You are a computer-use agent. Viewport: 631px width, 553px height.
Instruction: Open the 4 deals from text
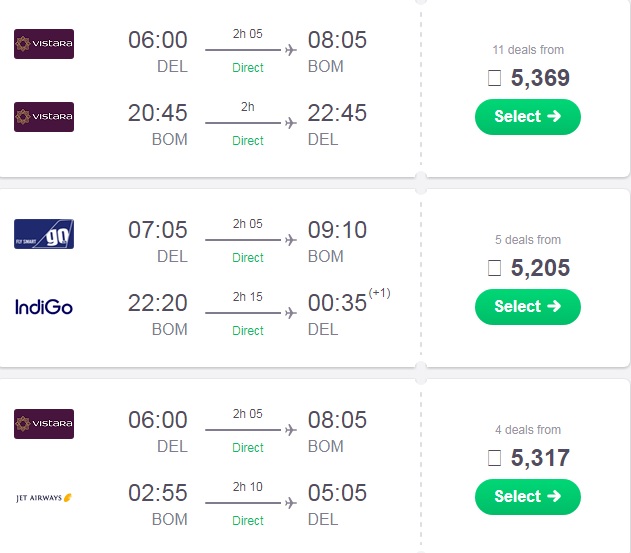(x=528, y=430)
